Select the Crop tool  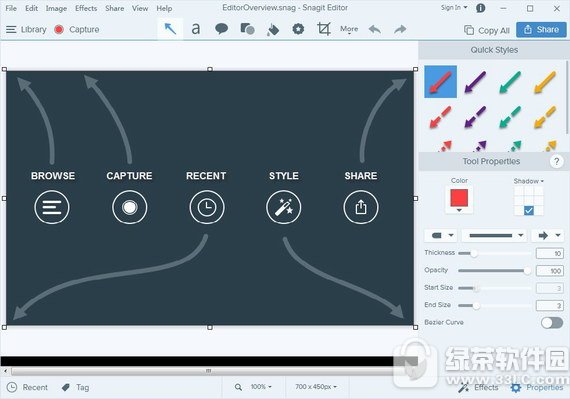pos(324,29)
